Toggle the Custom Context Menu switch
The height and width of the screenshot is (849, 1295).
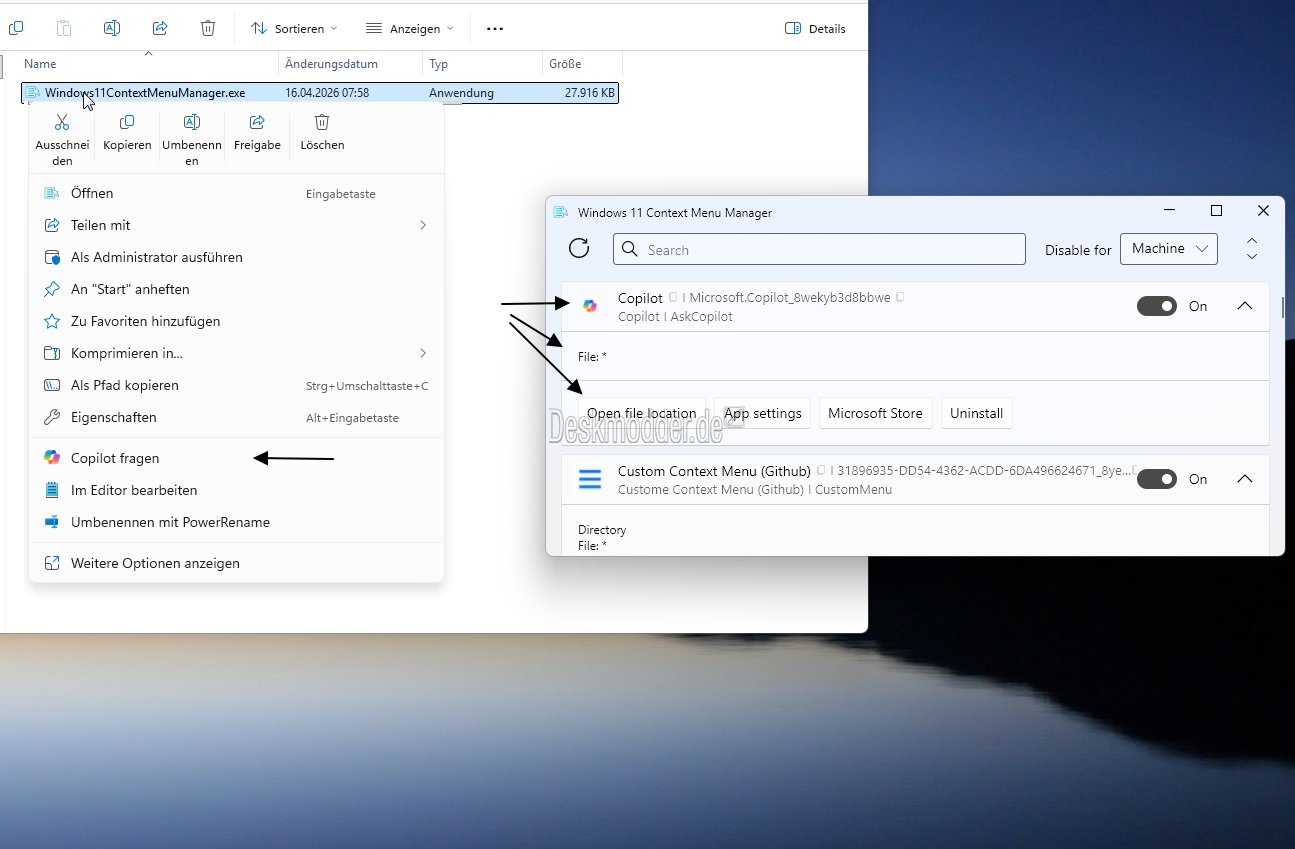1156,479
